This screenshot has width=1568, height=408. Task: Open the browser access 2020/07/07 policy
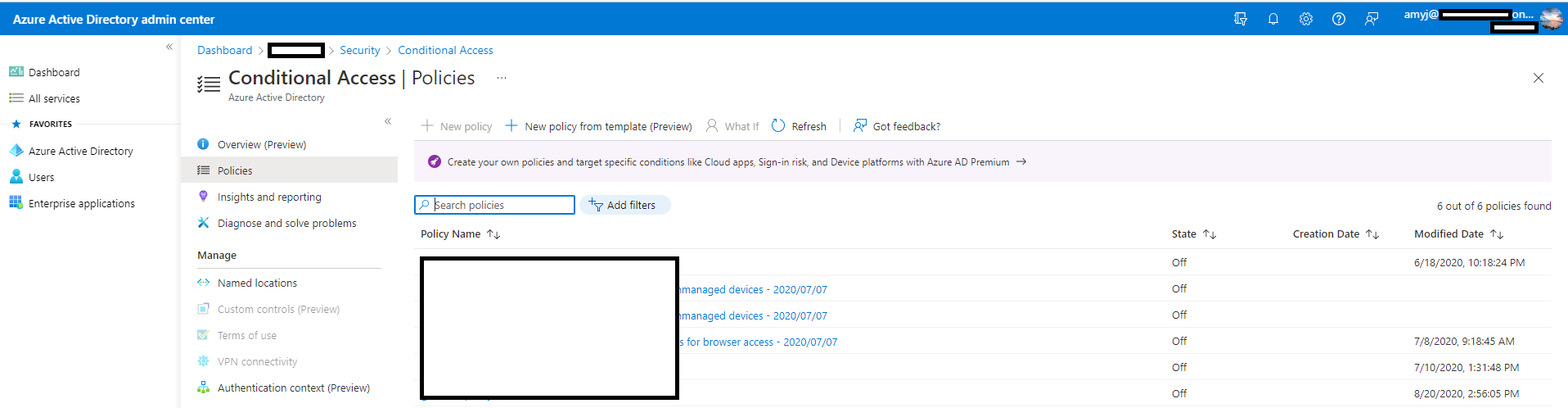[759, 342]
